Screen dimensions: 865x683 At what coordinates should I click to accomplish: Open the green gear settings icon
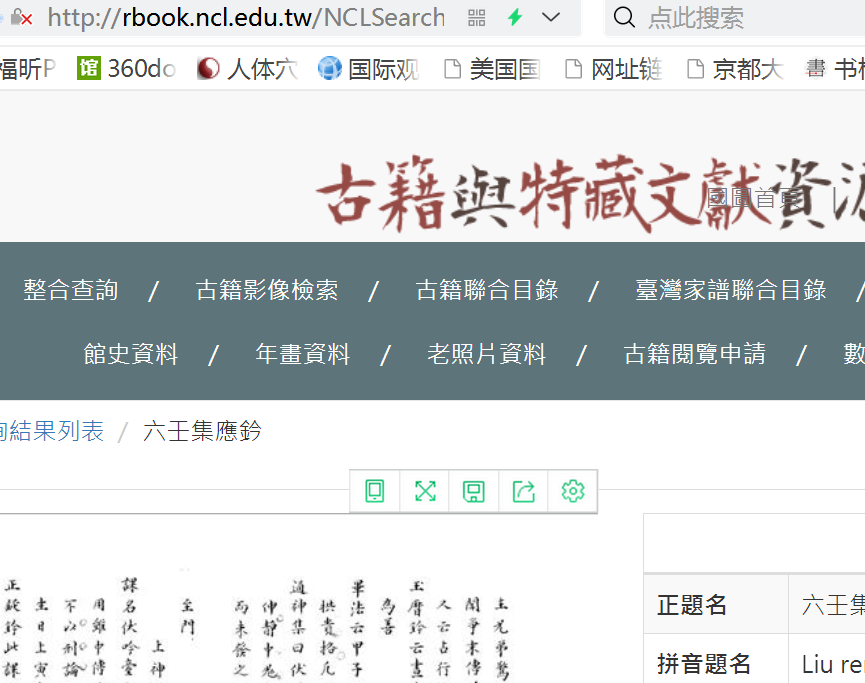point(572,491)
